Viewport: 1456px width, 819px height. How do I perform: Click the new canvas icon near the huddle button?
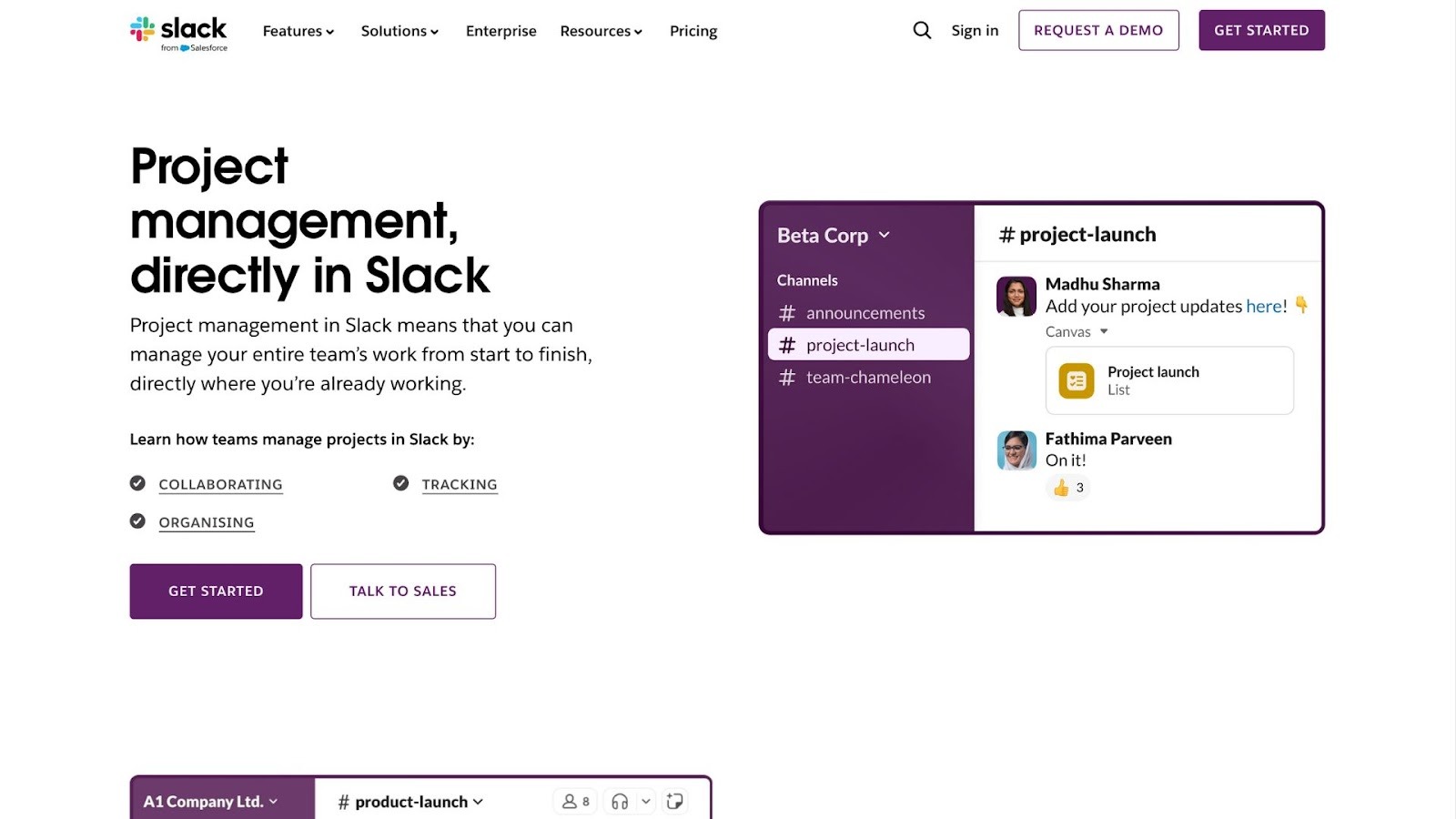[x=674, y=800]
